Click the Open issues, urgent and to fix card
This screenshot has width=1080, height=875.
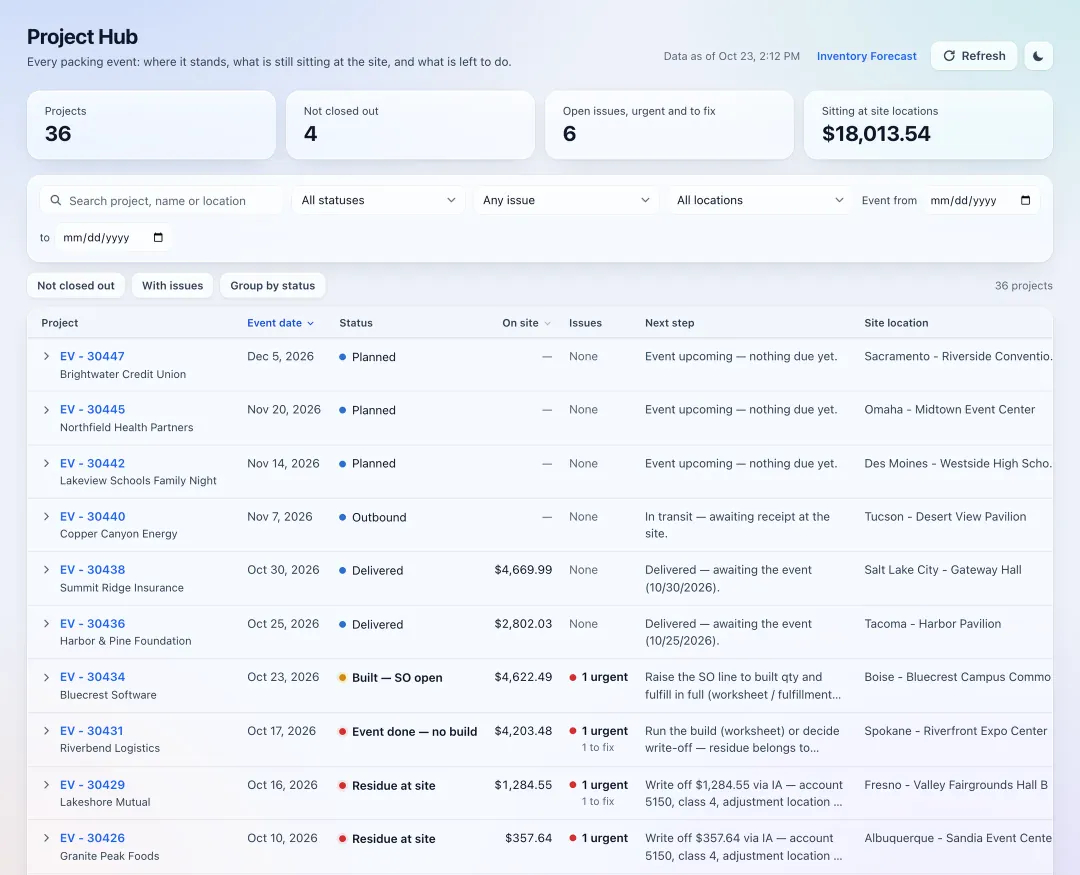[x=669, y=125]
